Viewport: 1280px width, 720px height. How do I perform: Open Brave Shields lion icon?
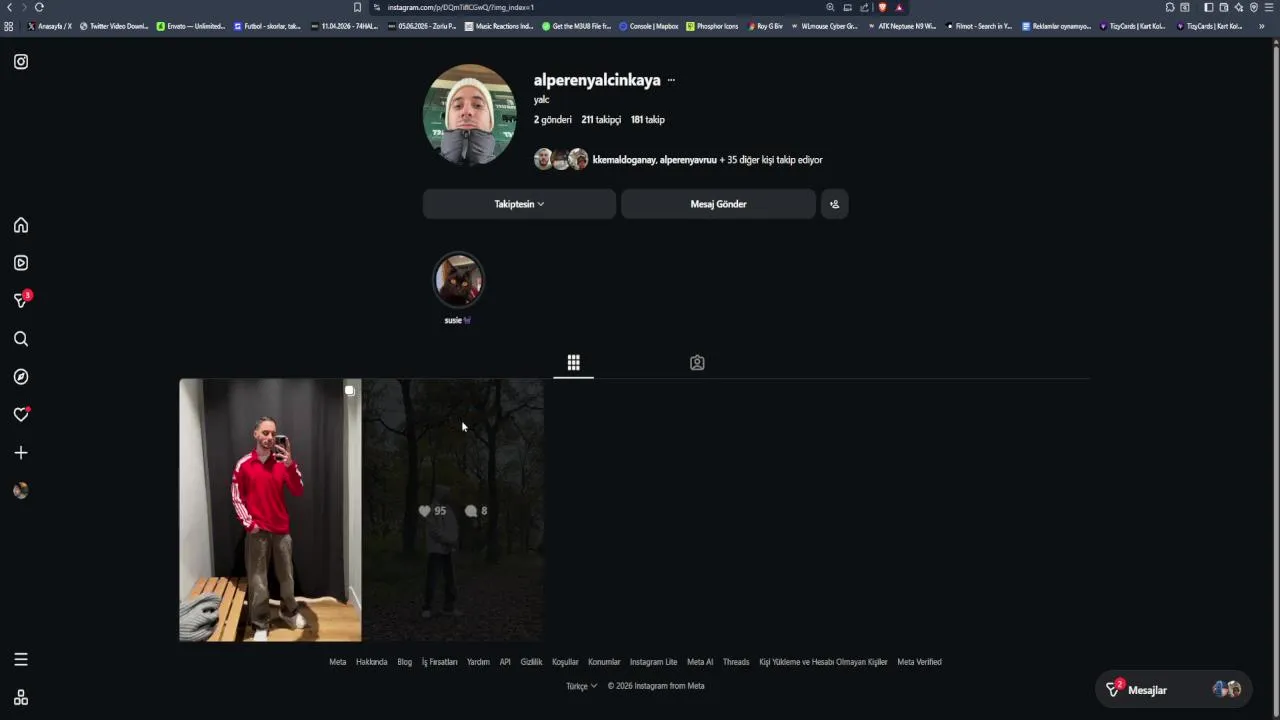coord(882,7)
